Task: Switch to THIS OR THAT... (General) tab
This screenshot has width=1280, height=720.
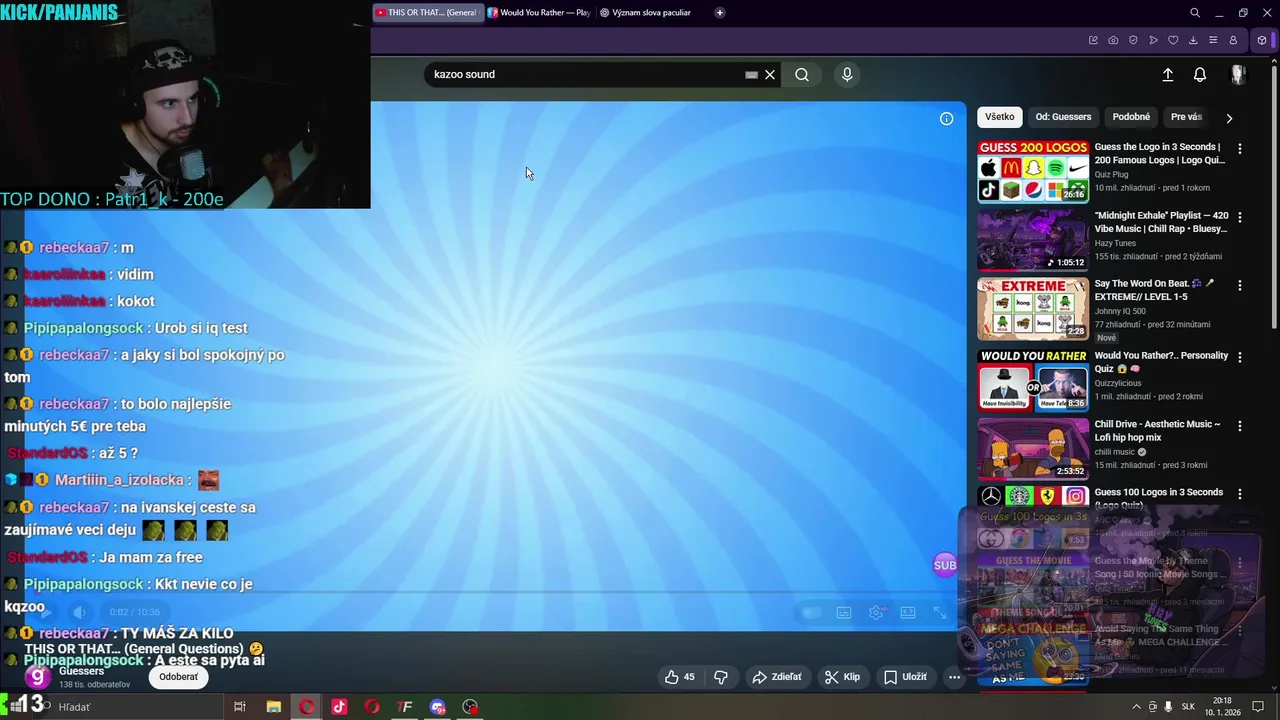Action: 427,13
